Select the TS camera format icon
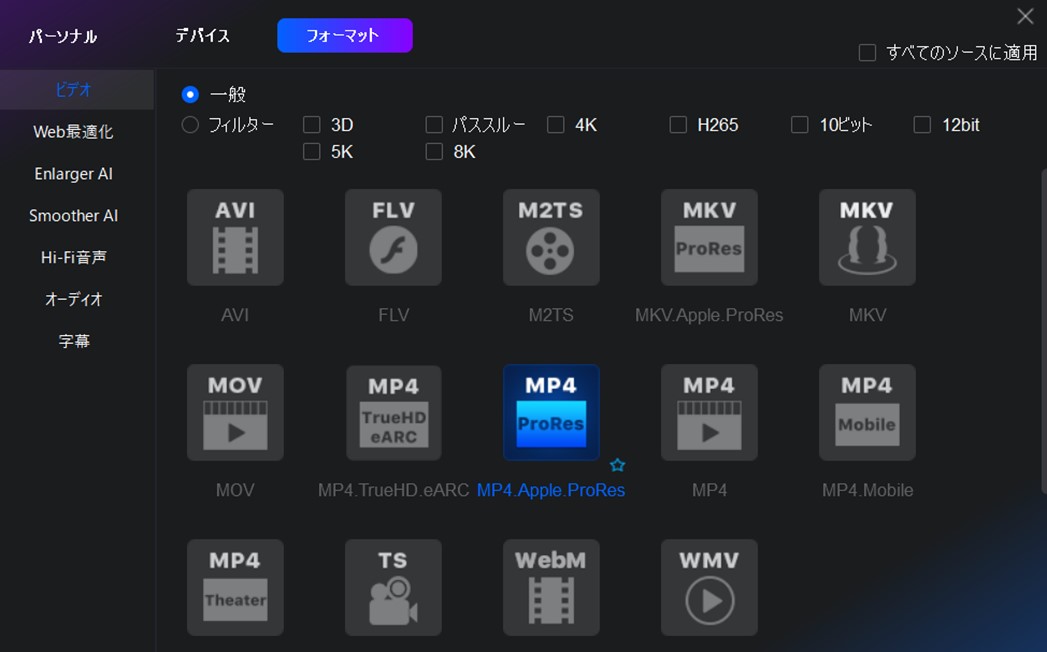Viewport: 1047px width, 652px height. click(x=393, y=587)
